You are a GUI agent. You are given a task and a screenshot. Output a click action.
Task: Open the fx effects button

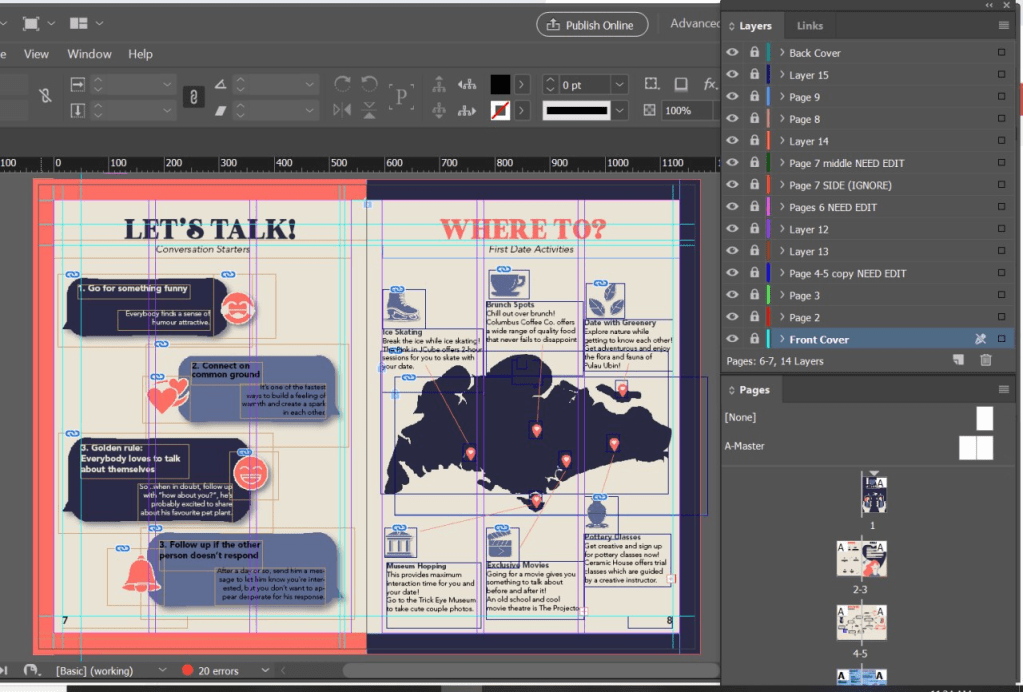click(710, 85)
